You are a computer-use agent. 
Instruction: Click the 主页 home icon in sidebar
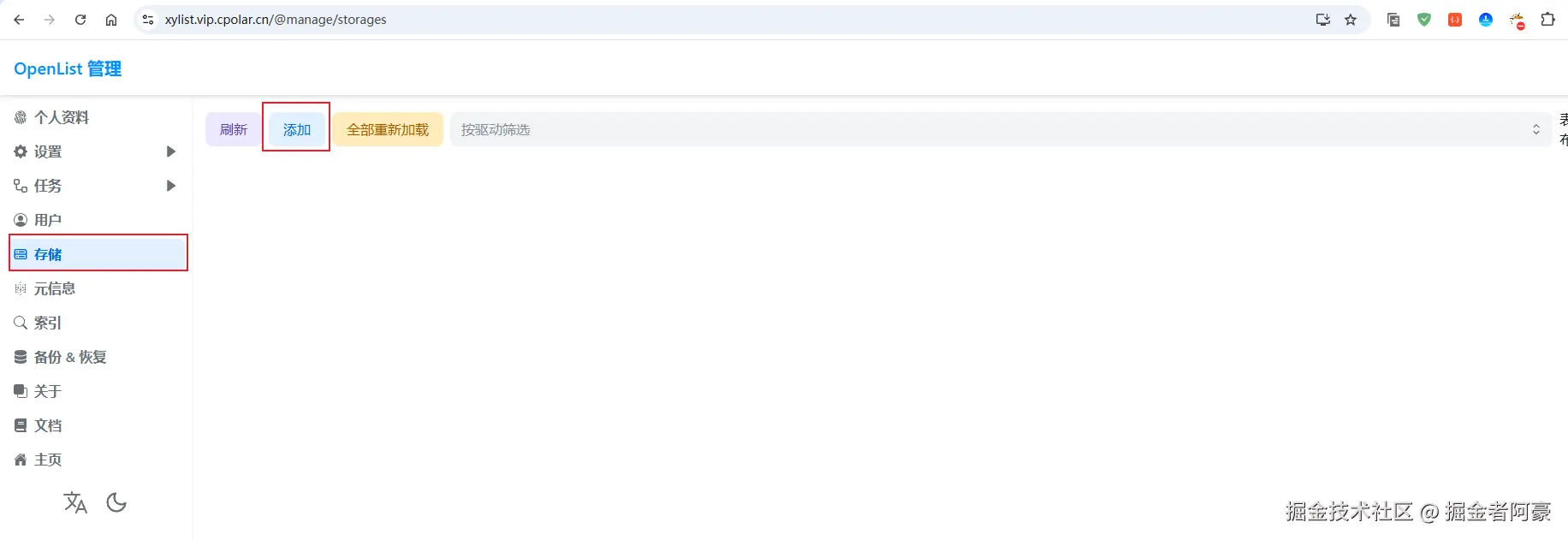coord(21,460)
